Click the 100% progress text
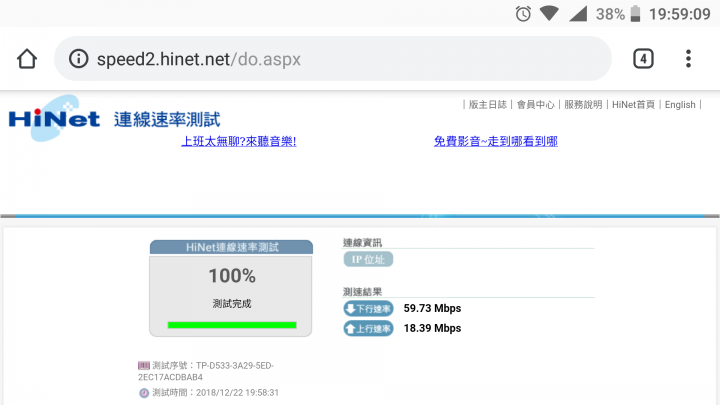 232,276
